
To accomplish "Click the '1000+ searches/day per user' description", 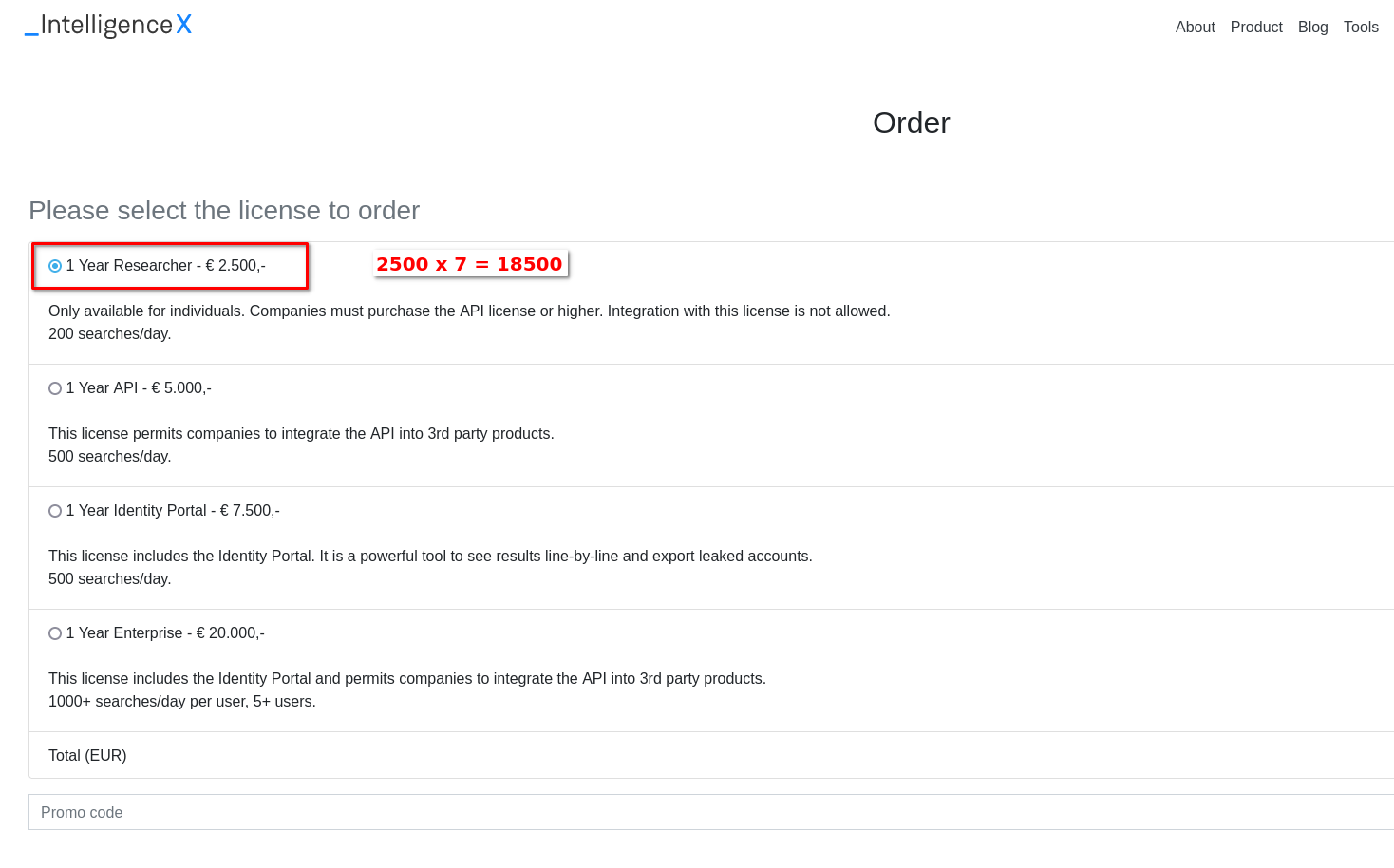I will coord(182,702).
